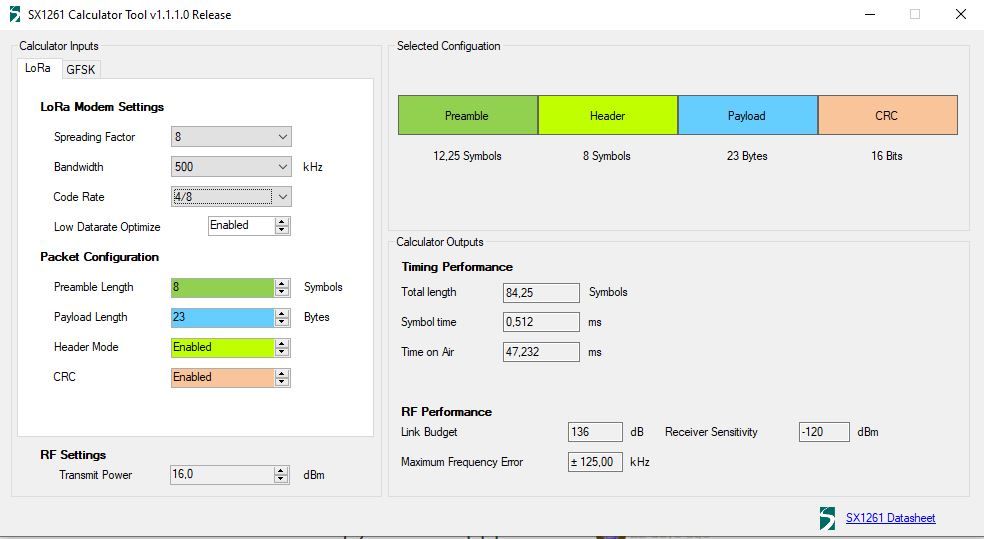Click the Semtech logo beside datasheet link
The image size is (984, 539).
point(828,518)
